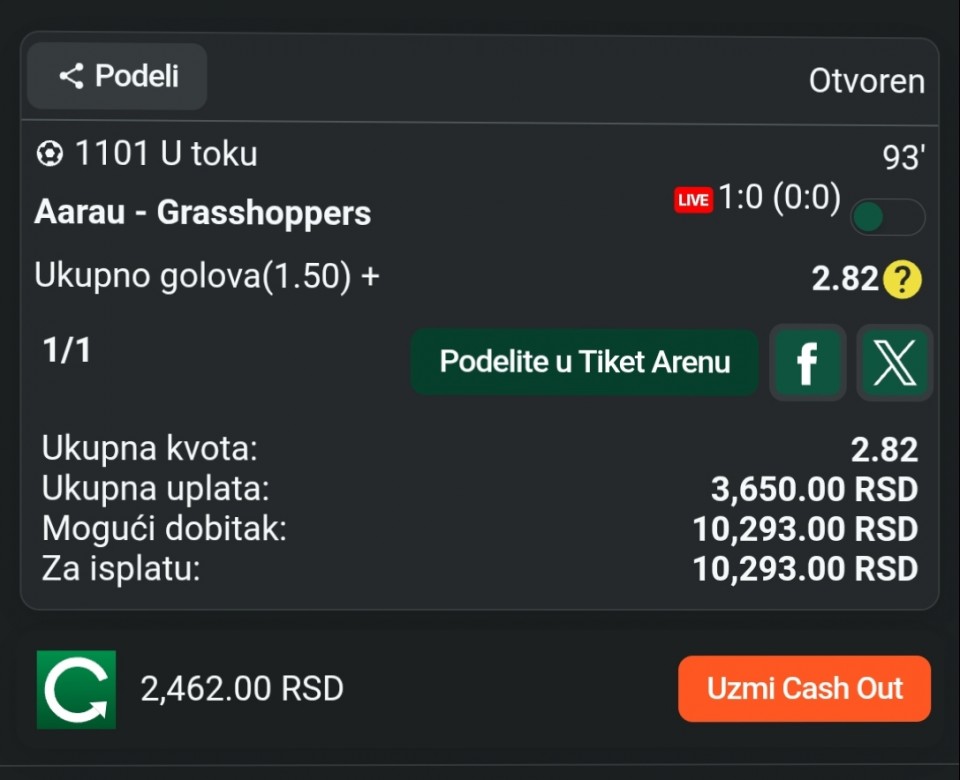The image size is (960, 780).
Task: Click the yellow question mark icon
Action: tap(901, 280)
